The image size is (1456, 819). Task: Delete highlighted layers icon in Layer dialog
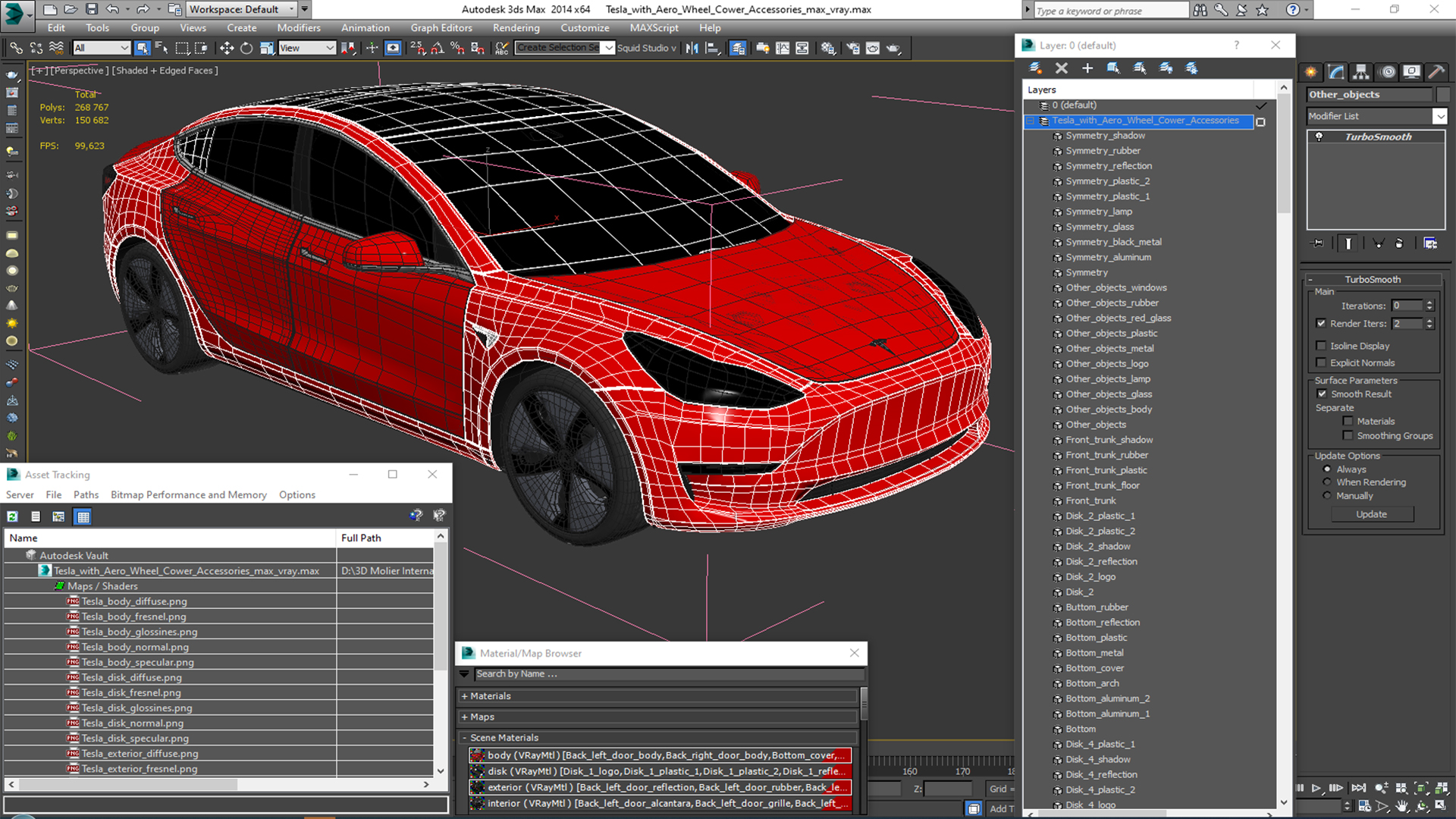(1062, 68)
